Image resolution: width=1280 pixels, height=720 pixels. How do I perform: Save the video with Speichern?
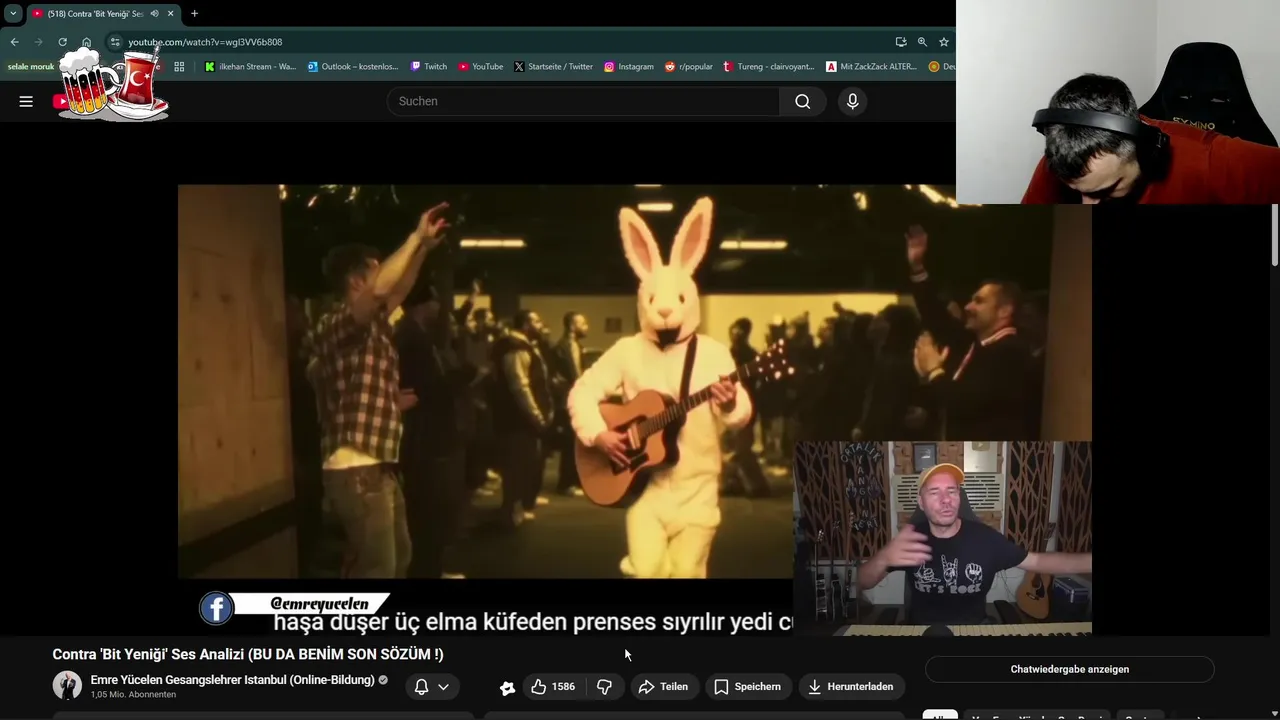pos(748,687)
